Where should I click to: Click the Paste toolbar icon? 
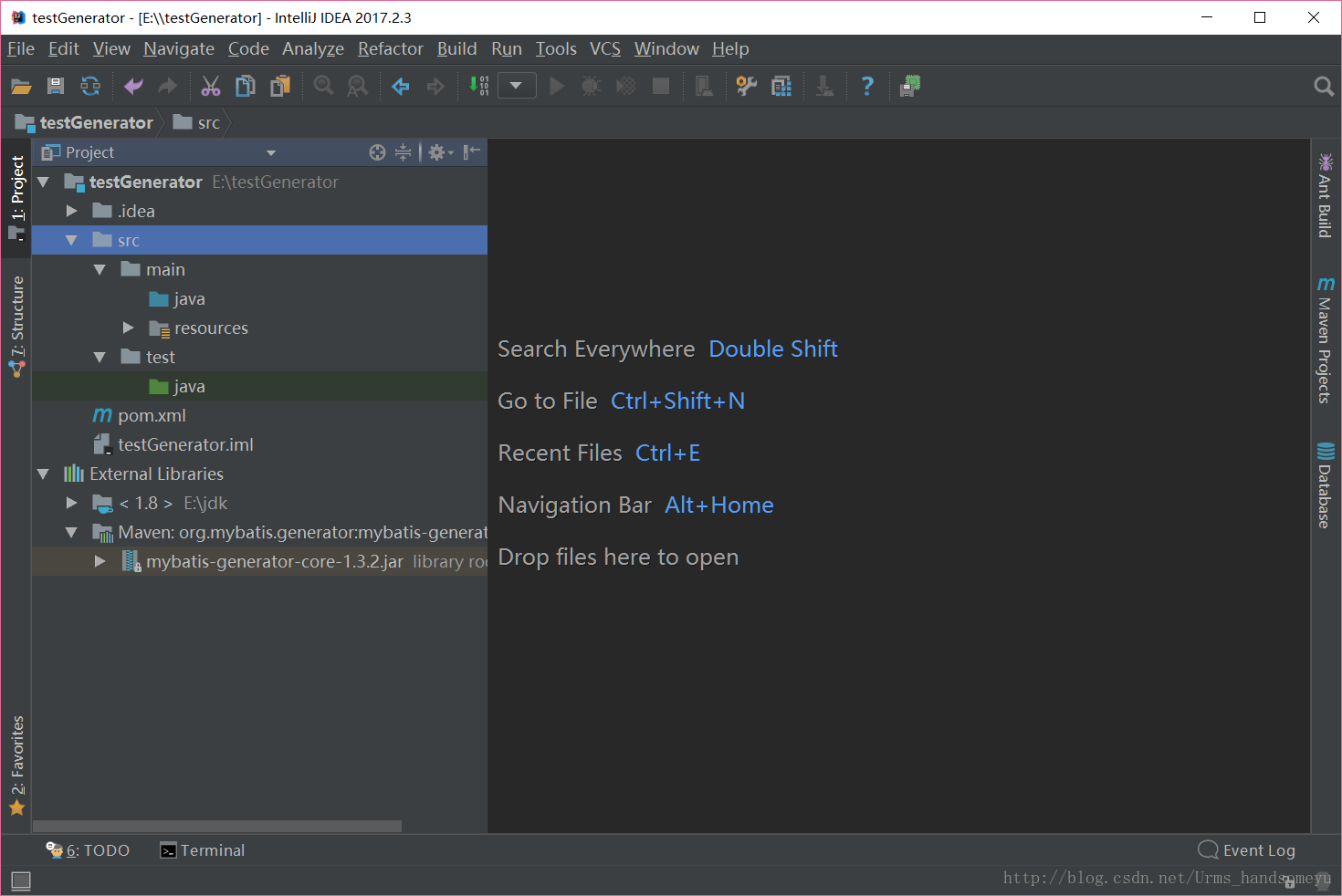[x=280, y=86]
